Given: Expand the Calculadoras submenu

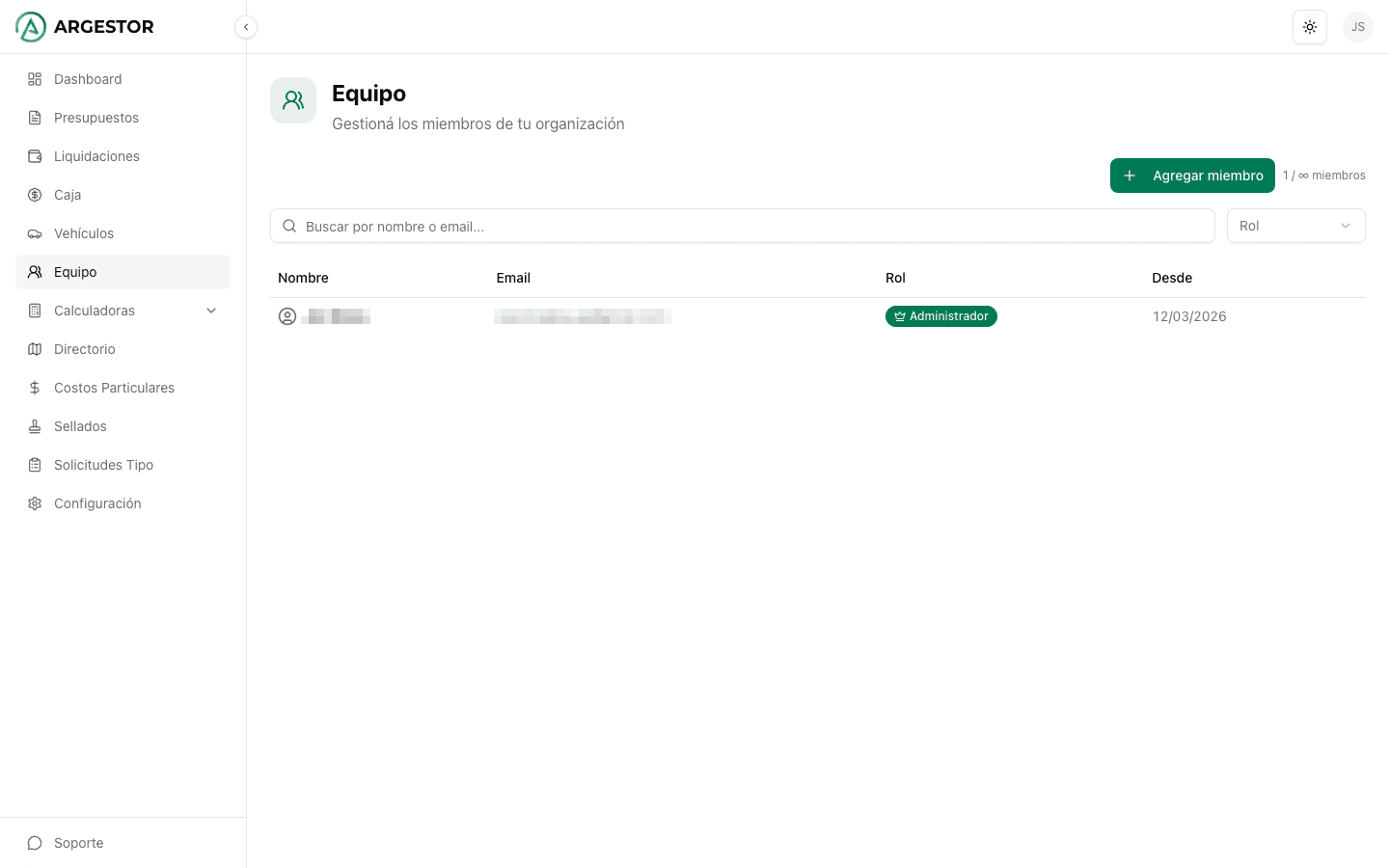Looking at the screenshot, I should [95, 311].
